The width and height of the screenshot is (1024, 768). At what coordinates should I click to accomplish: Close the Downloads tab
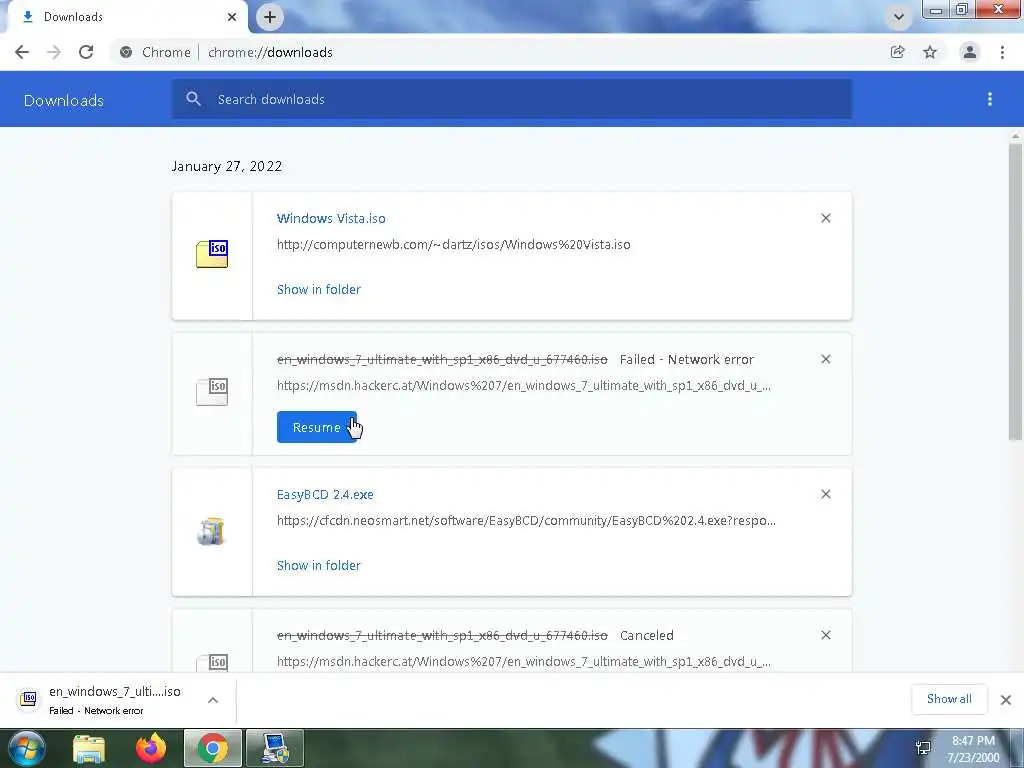click(x=232, y=17)
